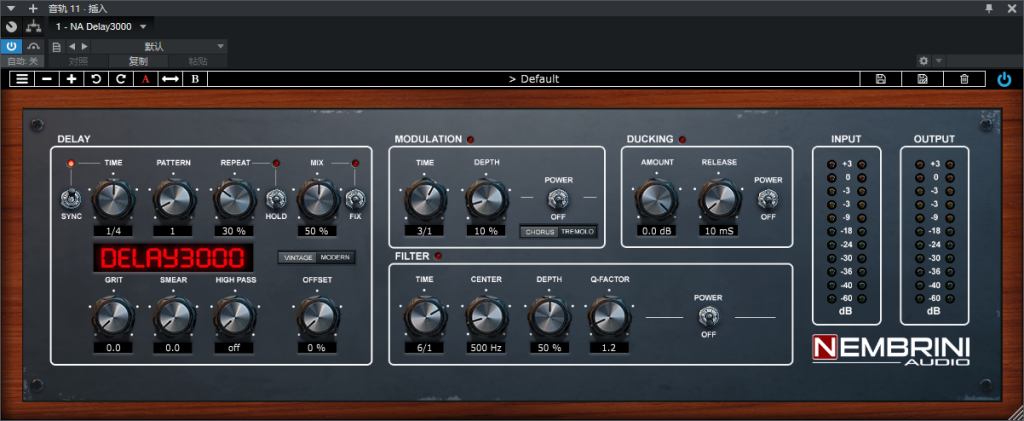
Task: Open the preset document icon
Action: pyautogui.click(x=57, y=46)
